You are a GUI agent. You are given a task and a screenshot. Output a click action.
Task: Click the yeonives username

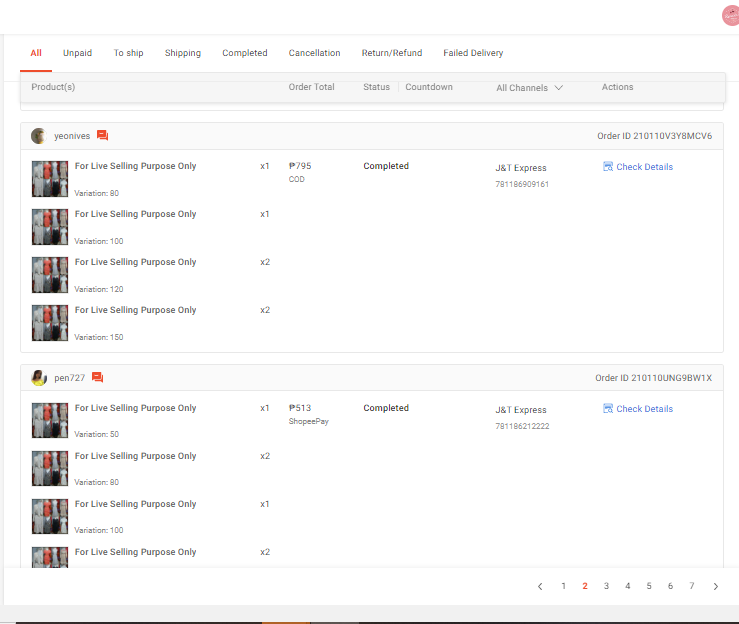tap(72, 136)
